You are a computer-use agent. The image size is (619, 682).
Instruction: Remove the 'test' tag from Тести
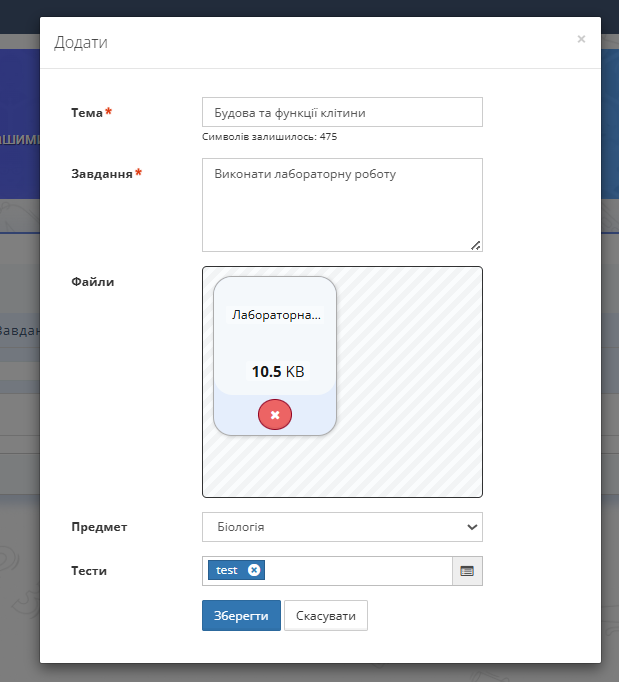pos(254,570)
